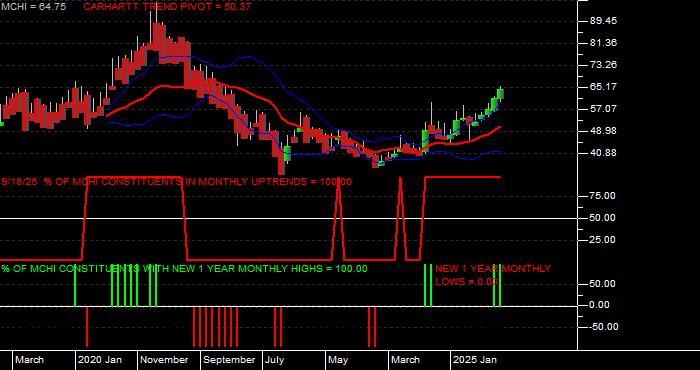Click the November date label
This screenshot has width=700, height=370.
pyautogui.click(x=165, y=360)
